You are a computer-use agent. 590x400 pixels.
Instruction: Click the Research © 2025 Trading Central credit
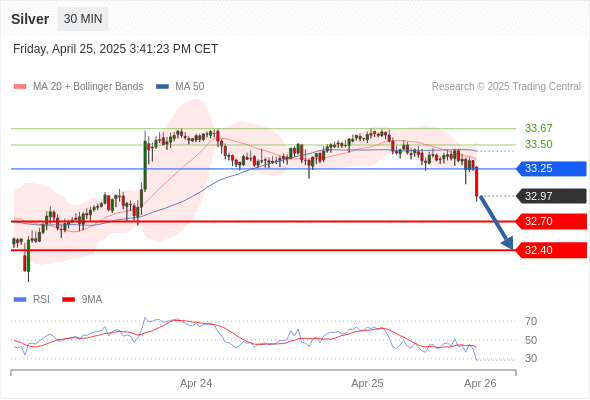pyautogui.click(x=506, y=86)
